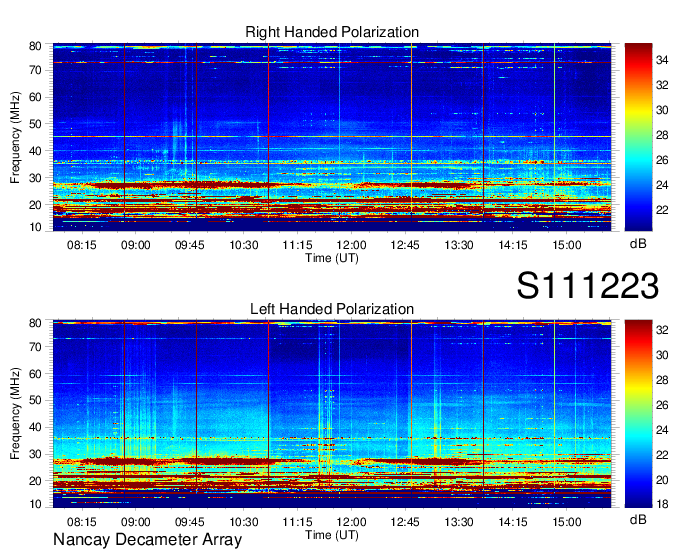The height and width of the screenshot is (552, 680).
Task: Click 10:30 tick under right-handed plot
Action: 243,245
